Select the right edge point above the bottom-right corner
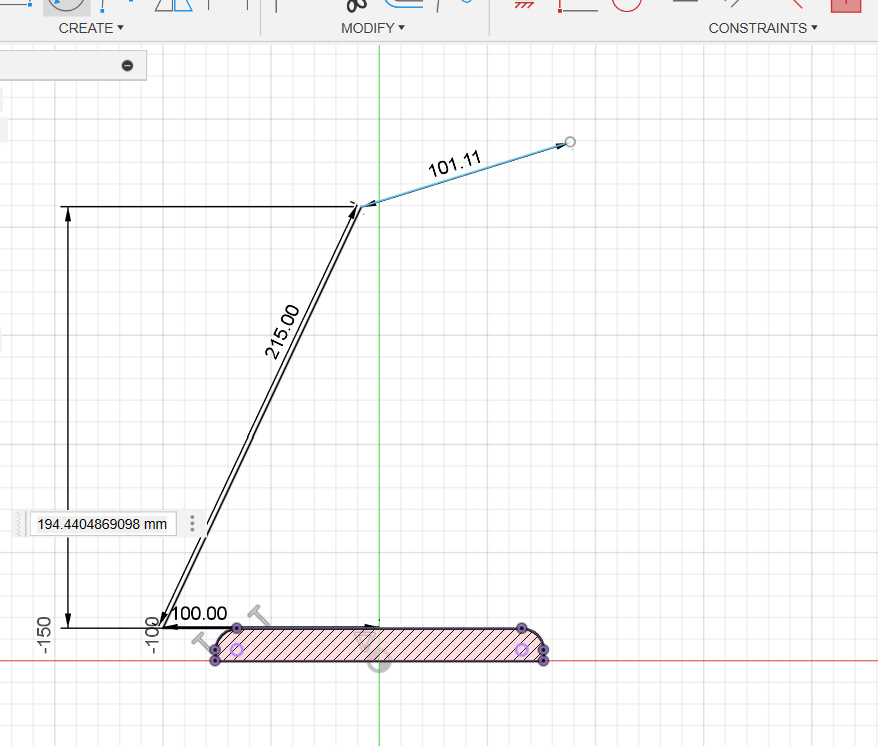This screenshot has height=746, width=878. click(543, 650)
